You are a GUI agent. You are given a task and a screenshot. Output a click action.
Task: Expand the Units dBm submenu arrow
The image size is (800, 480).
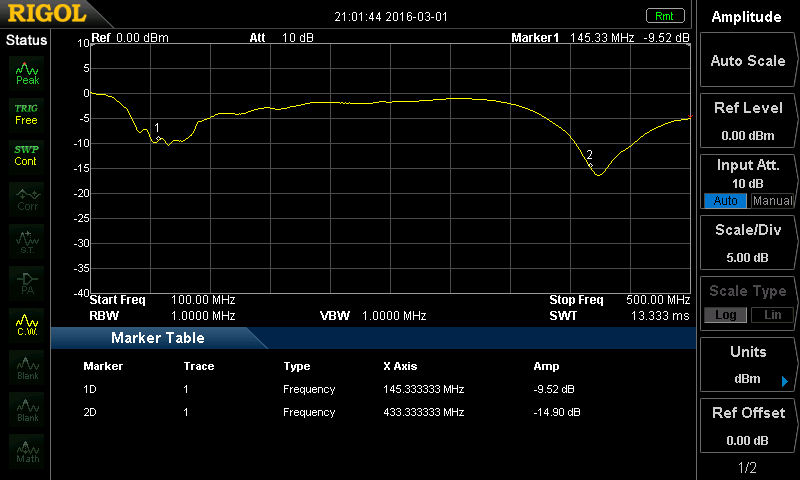(784, 381)
